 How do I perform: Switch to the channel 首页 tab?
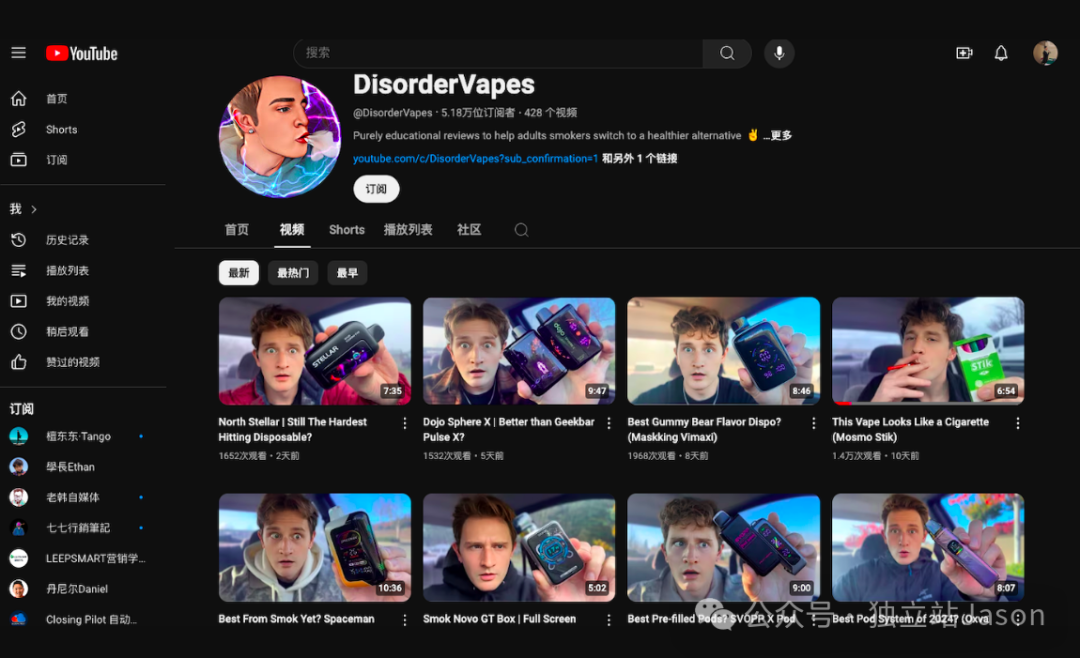point(237,230)
